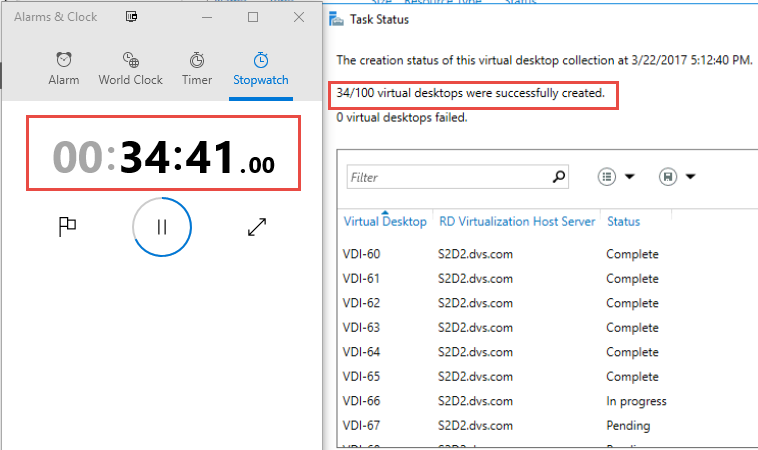Open the Alarm tab
The height and width of the screenshot is (450, 758).
(64, 69)
